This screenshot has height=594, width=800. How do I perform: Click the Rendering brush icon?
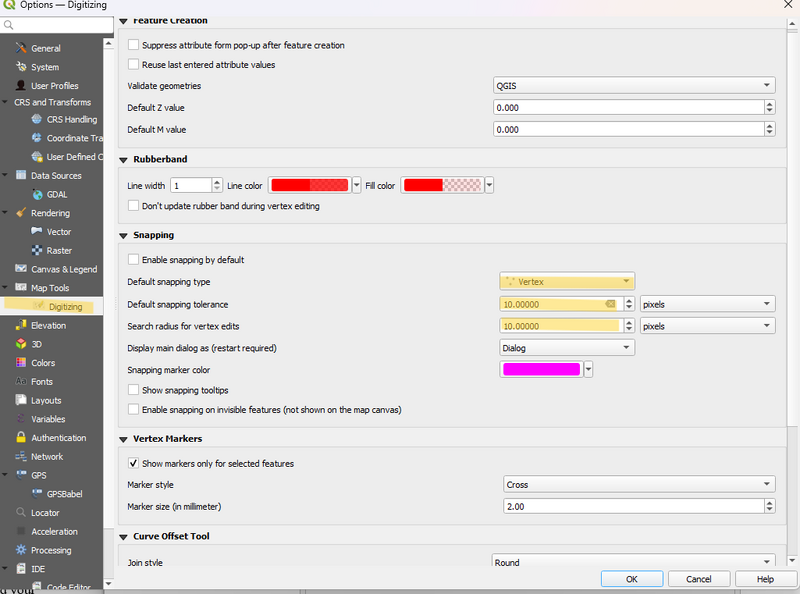point(21,213)
